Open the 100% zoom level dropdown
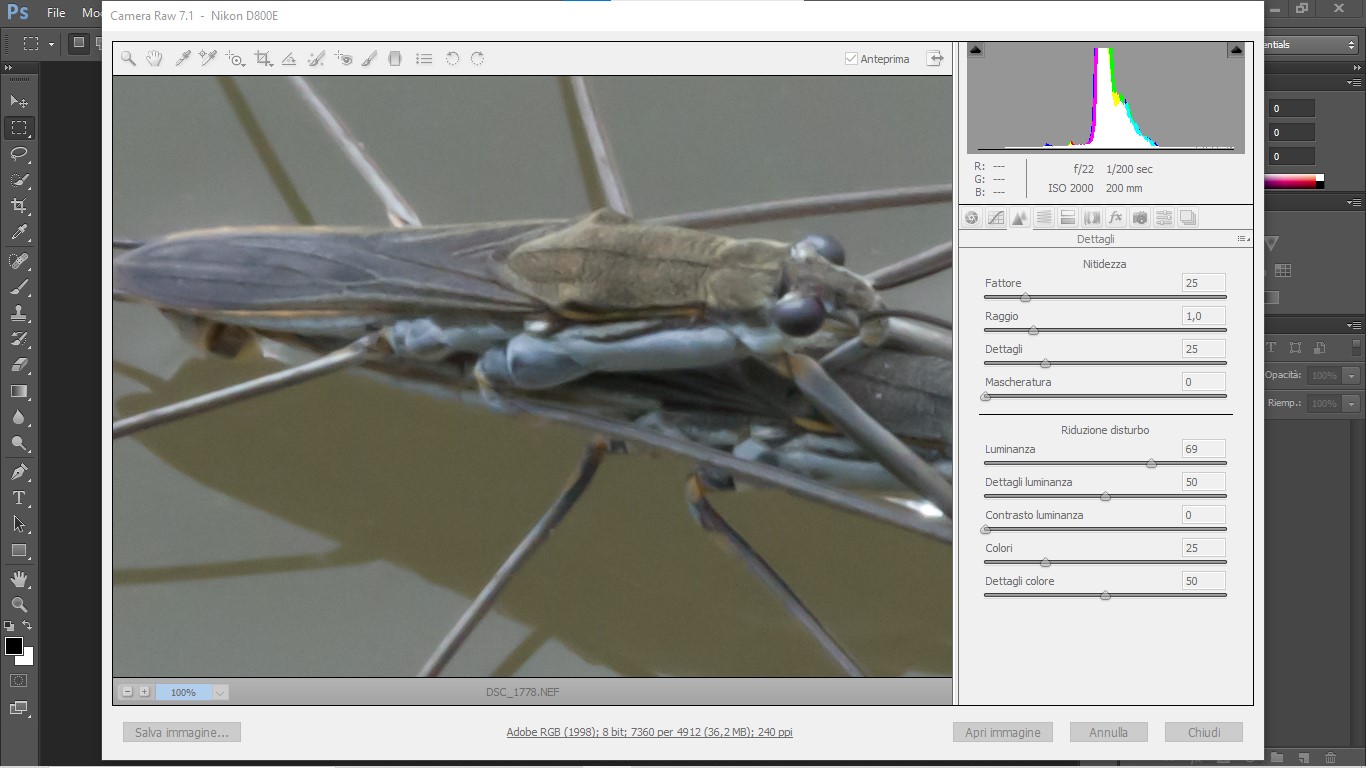This screenshot has width=1366, height=768. (220, 692)
